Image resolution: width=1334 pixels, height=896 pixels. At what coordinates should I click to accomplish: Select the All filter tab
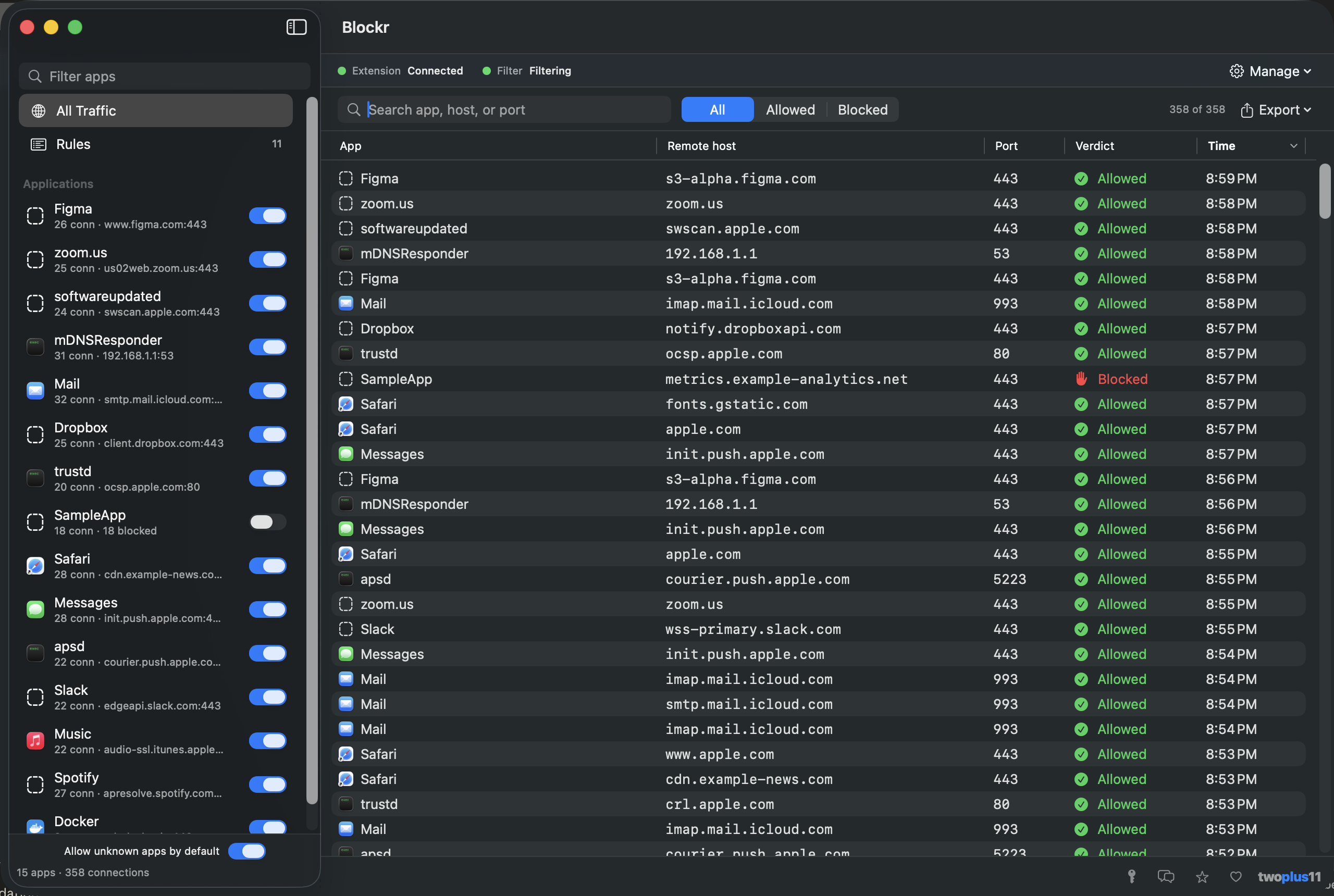point(718,110)
